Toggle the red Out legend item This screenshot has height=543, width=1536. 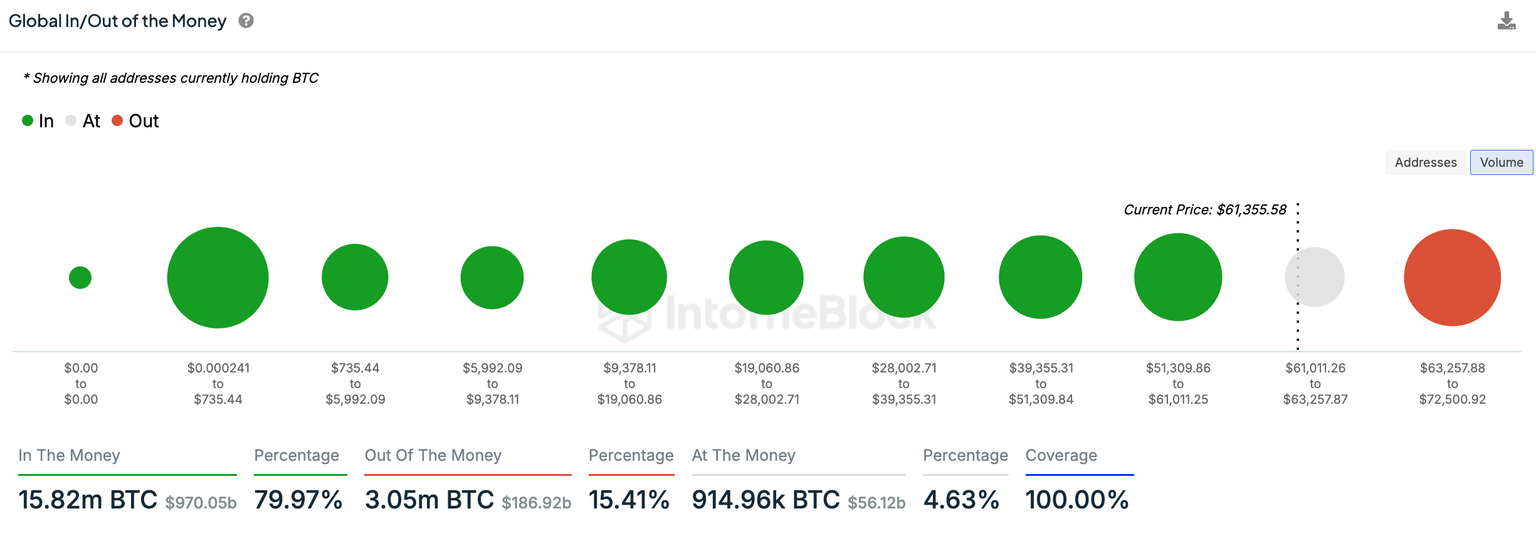[135, 121]
